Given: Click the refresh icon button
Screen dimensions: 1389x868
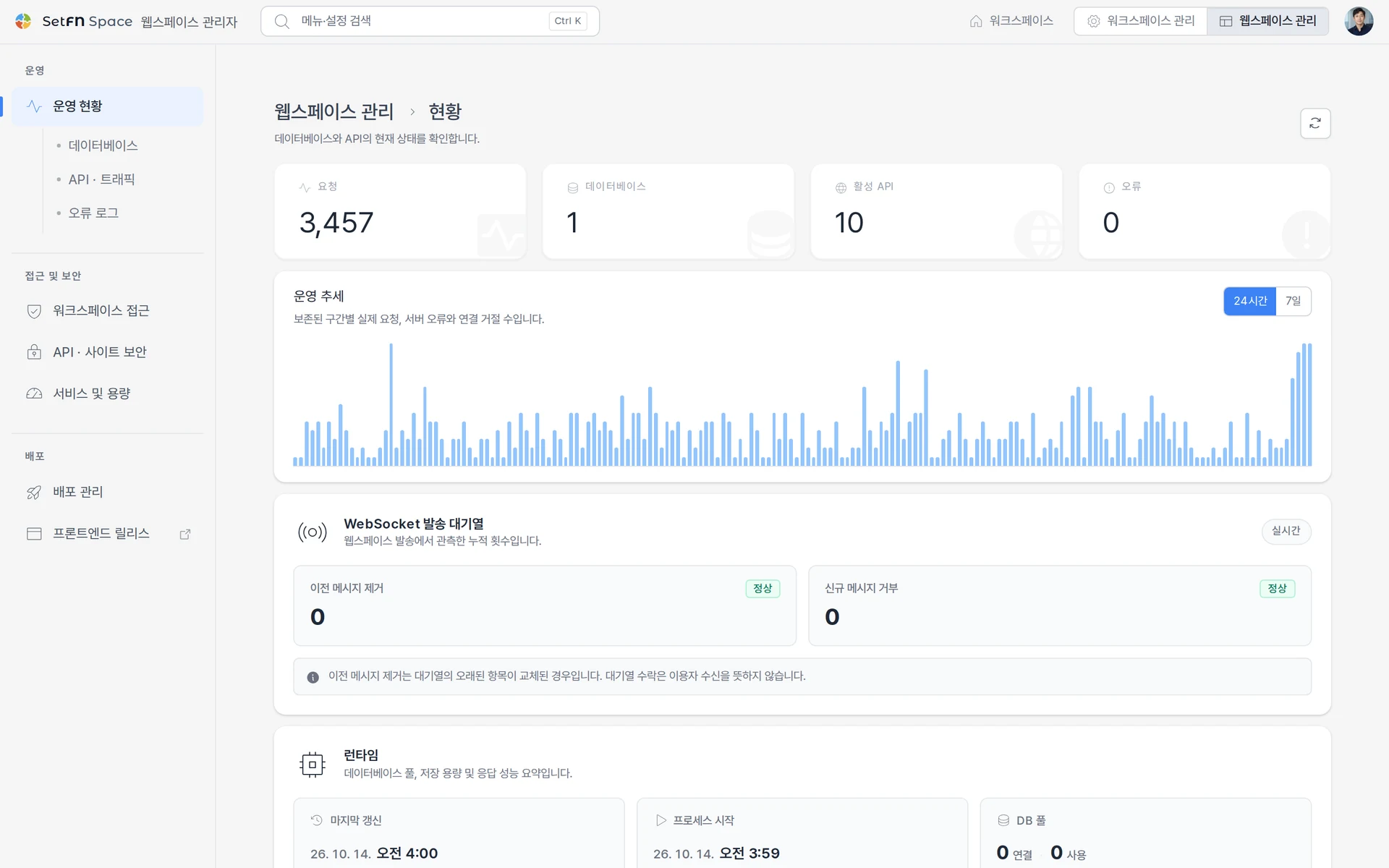Looking at the screenshot, I should (1315, 123).
